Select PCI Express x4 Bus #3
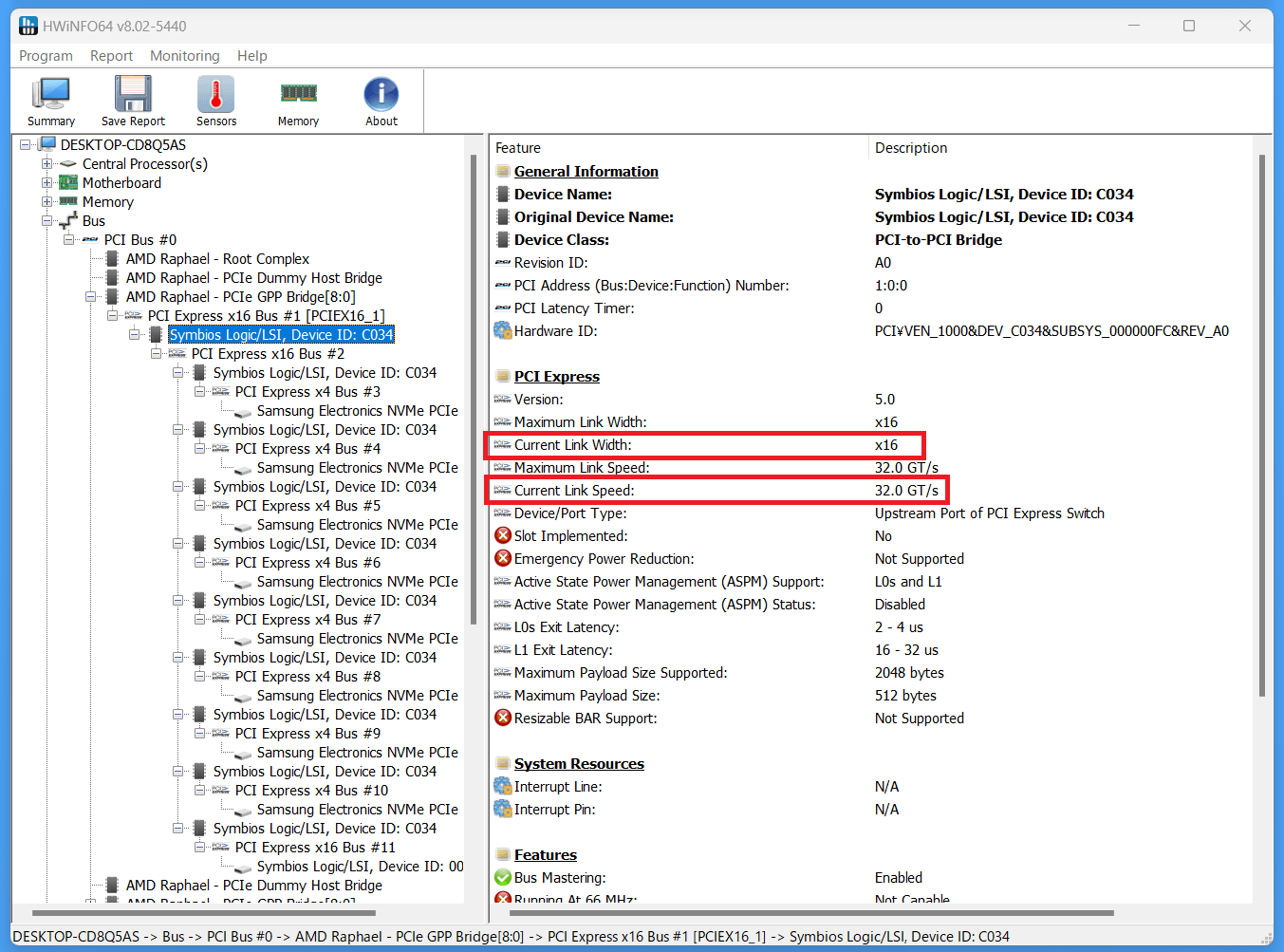 (x=307, y=391)
